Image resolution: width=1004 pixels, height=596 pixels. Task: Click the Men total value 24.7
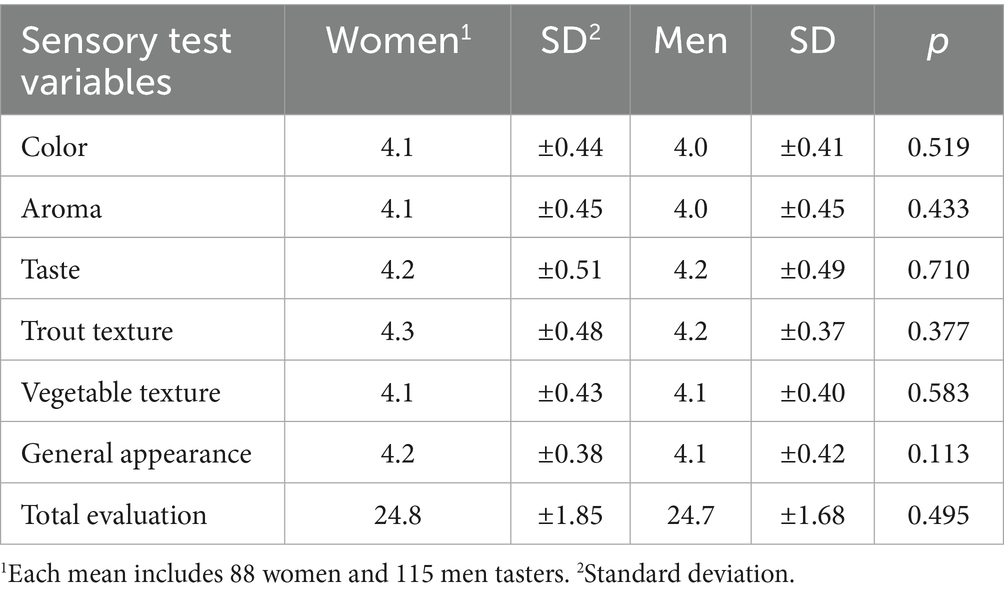coord(689,515)
